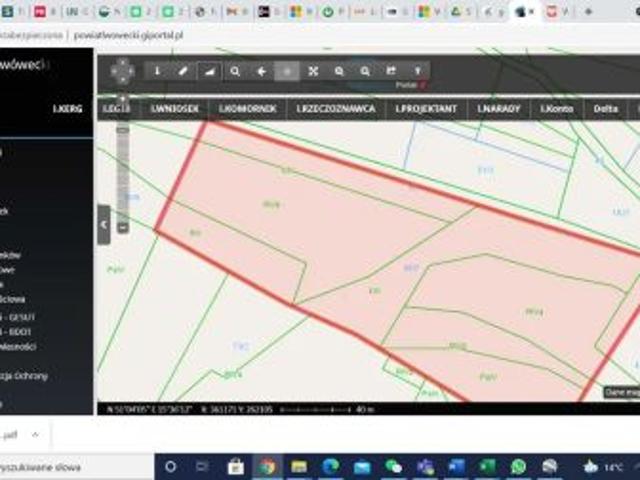Open the i.PROJEKTANT module
This screenshot has height=480, width=640.
pos(426,109)
